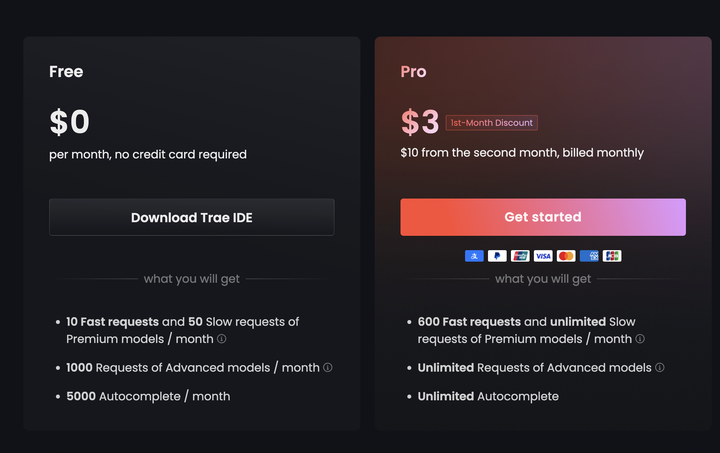Click the Visa card icon

[x=543, y=256]
